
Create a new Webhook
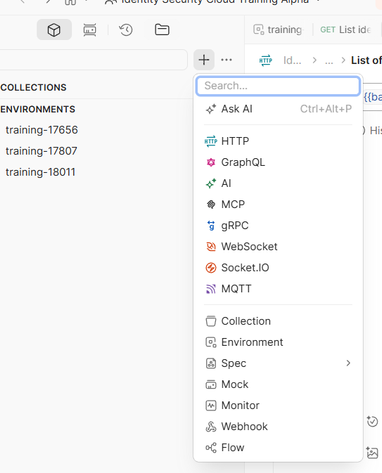click(278, 426)
